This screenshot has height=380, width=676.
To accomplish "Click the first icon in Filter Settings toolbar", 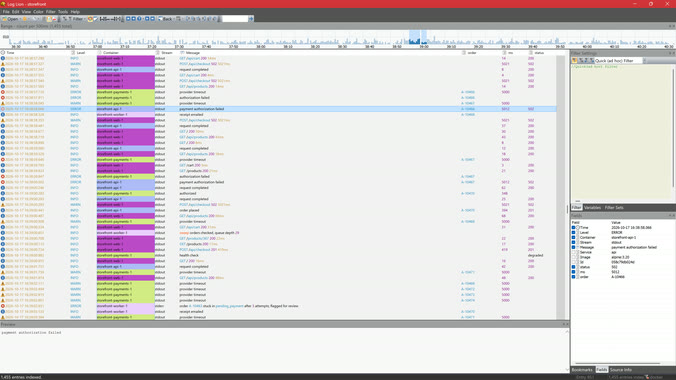I will point(575,61).
